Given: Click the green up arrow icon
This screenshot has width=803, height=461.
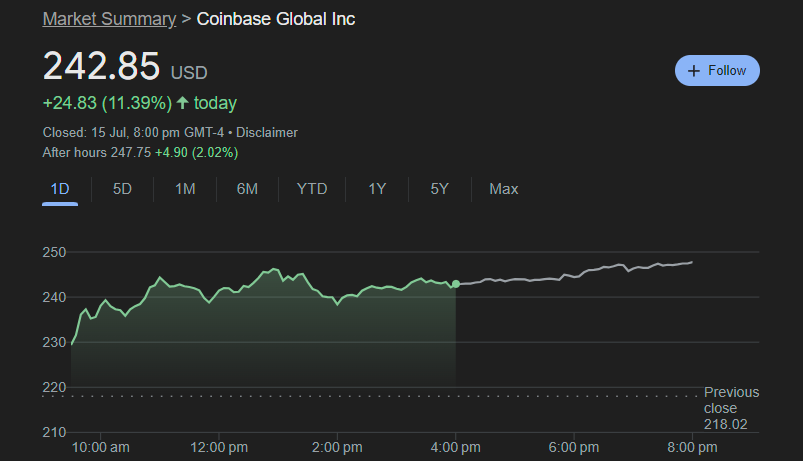Looking at the screenshot, I should pyautogui.click(x=182, y=103).
